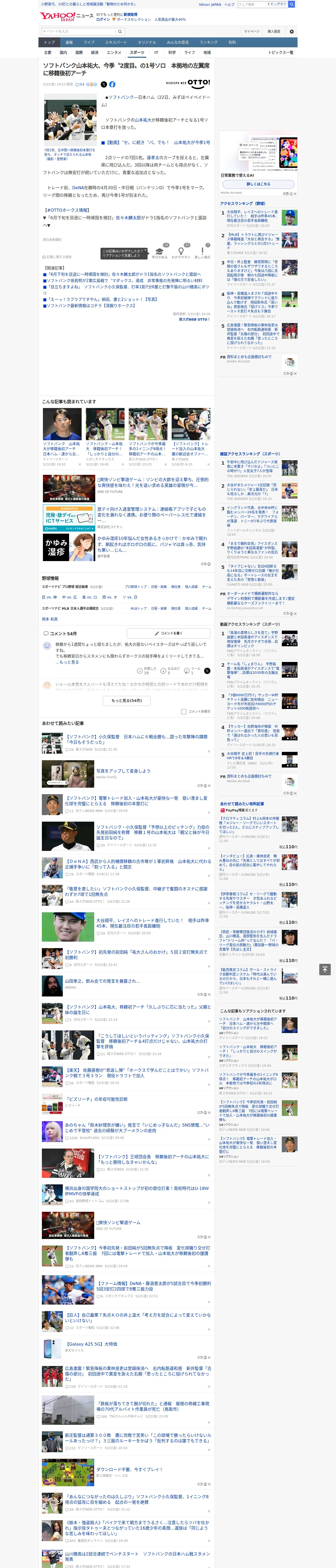Switch to the トップ tab

tap(49, 43)
